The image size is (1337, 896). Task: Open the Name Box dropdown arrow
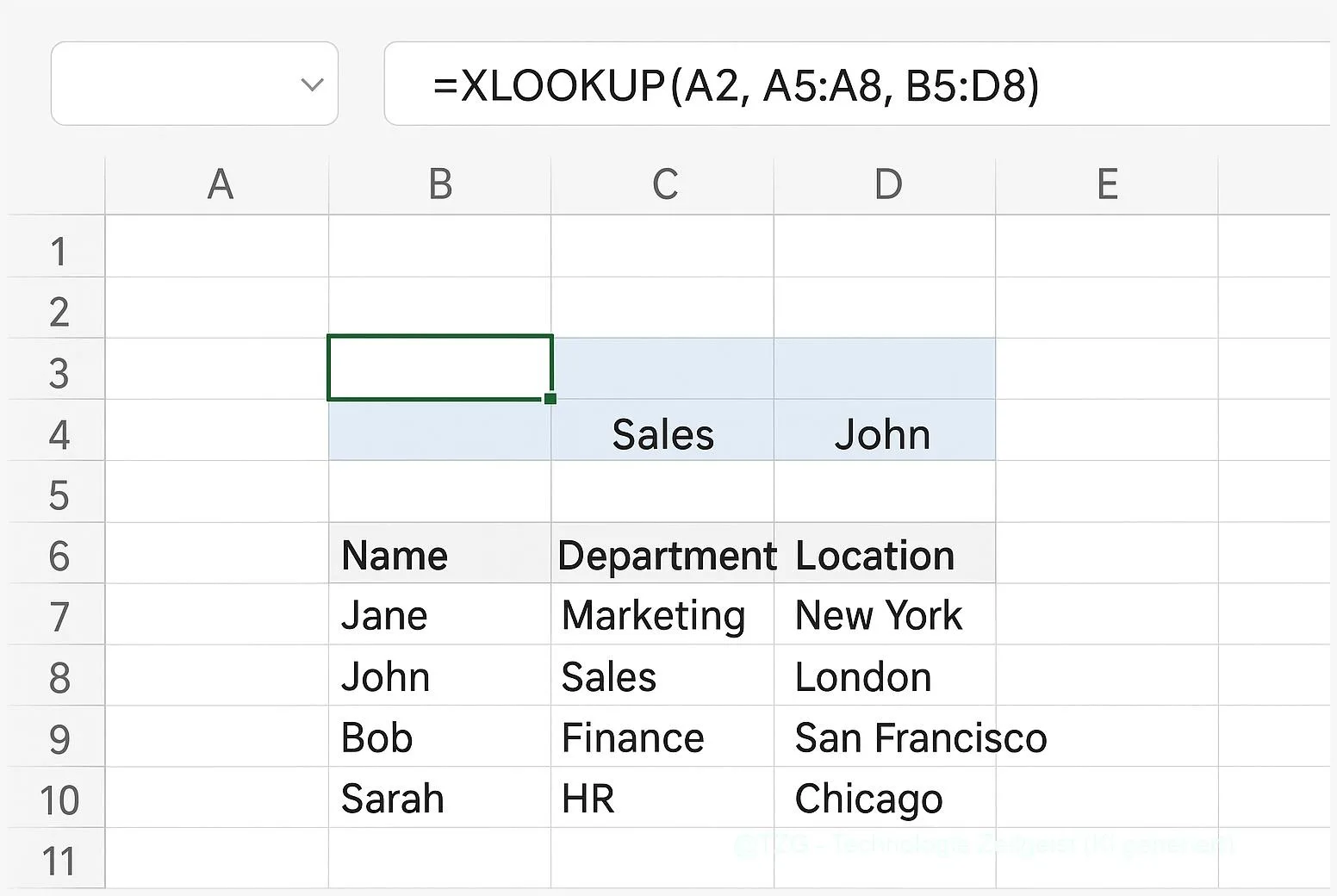point(312,84)
